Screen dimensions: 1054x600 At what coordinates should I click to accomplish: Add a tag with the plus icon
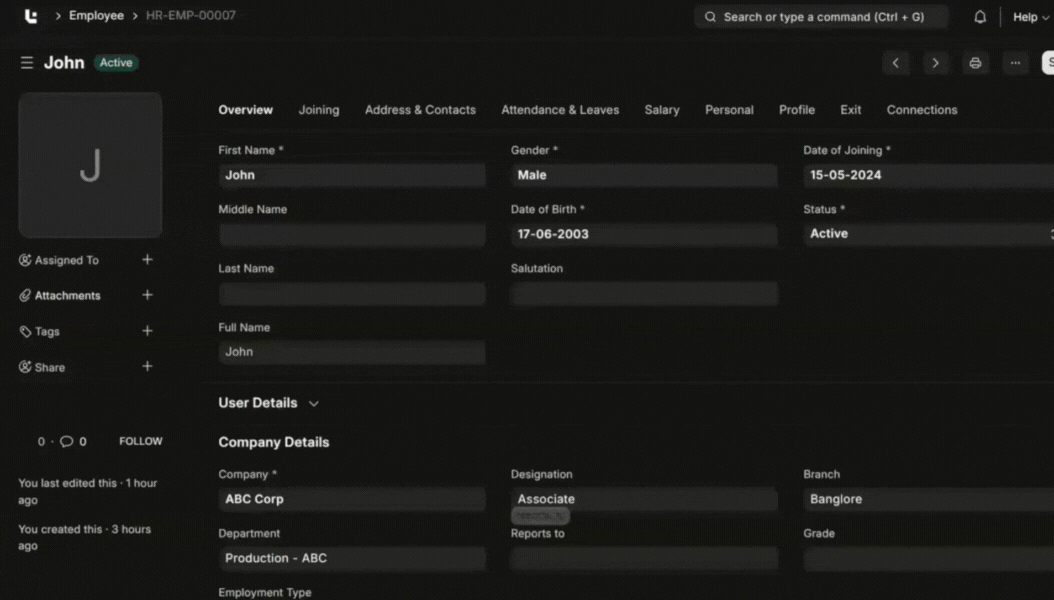147,331
